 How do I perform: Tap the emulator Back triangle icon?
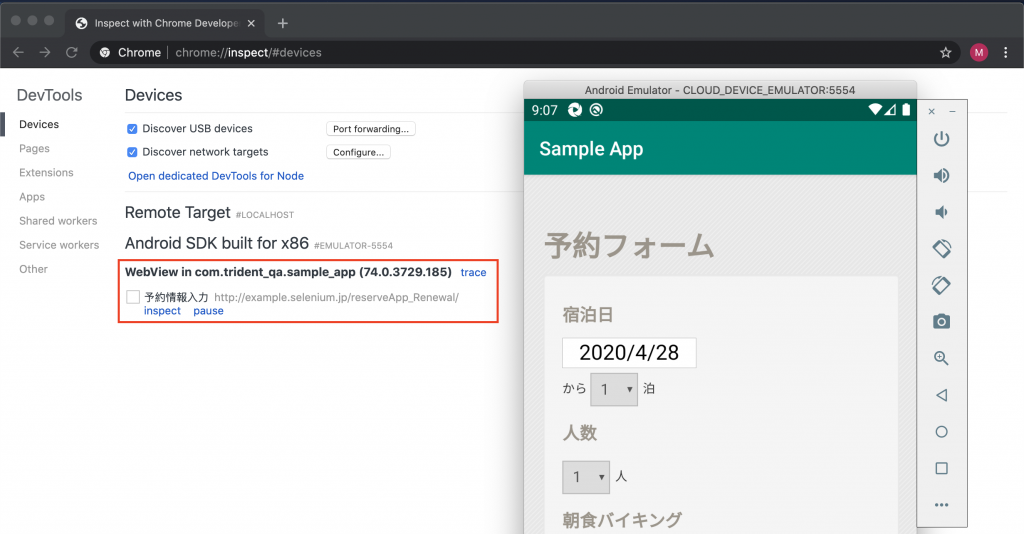(941, 395)
